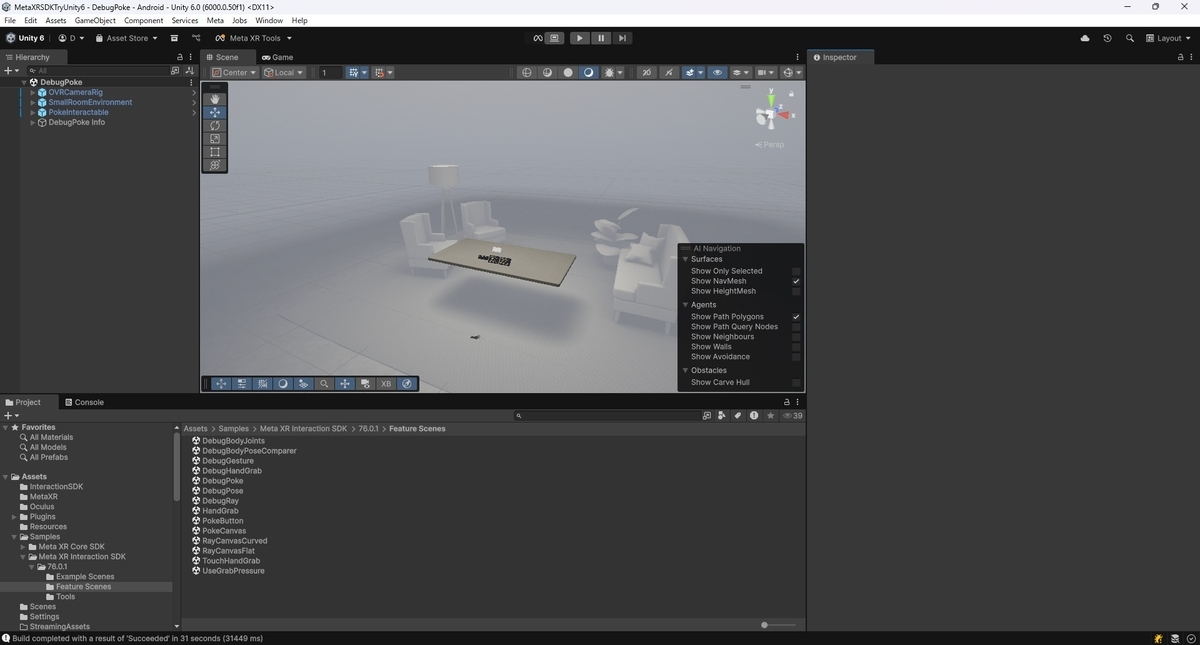Open the Undo History icon
Viewport: 1200px width, 645px height.
1107,38
